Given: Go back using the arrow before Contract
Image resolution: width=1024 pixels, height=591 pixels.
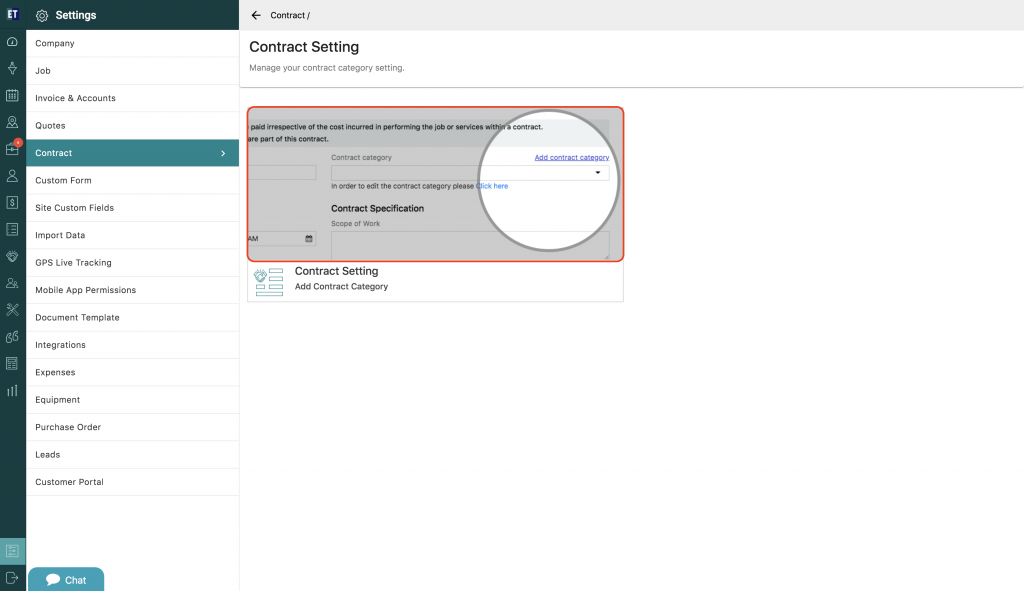Looking at the screenshot, I should [x=256, y=15].
